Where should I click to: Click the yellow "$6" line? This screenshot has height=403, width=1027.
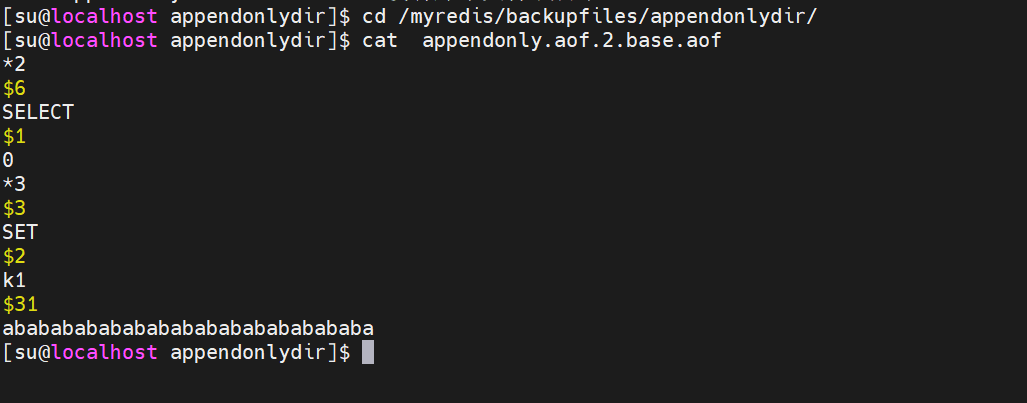[14, 88]
